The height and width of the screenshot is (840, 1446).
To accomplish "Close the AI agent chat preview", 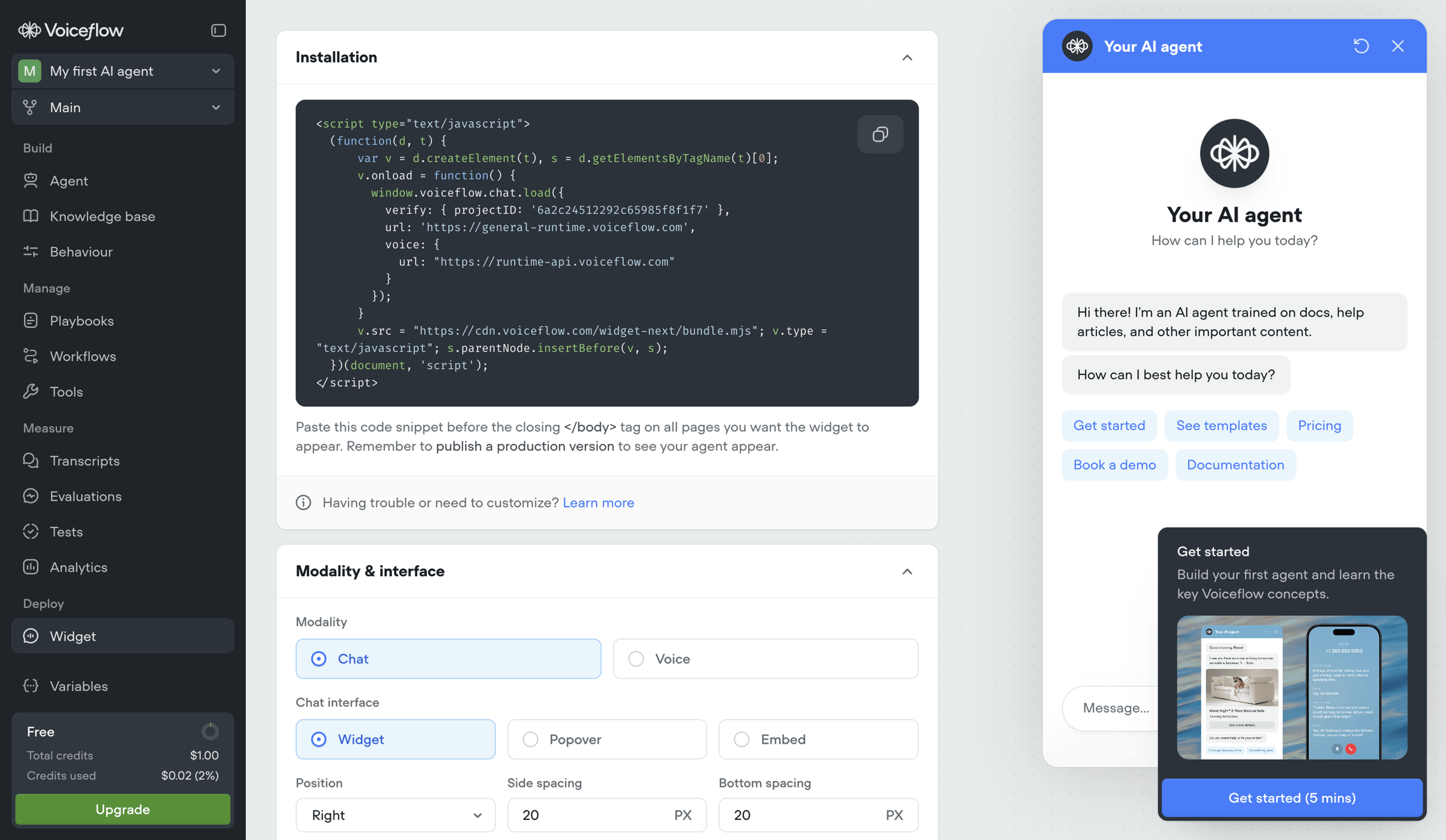I will (x=1398, y=46).
